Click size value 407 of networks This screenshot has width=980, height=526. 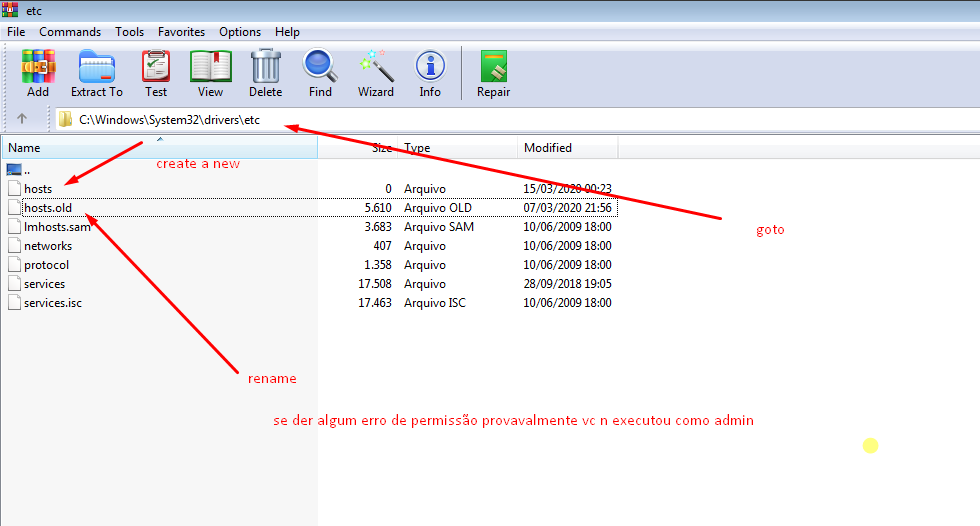pyautogui.click(x=382, y=246)
